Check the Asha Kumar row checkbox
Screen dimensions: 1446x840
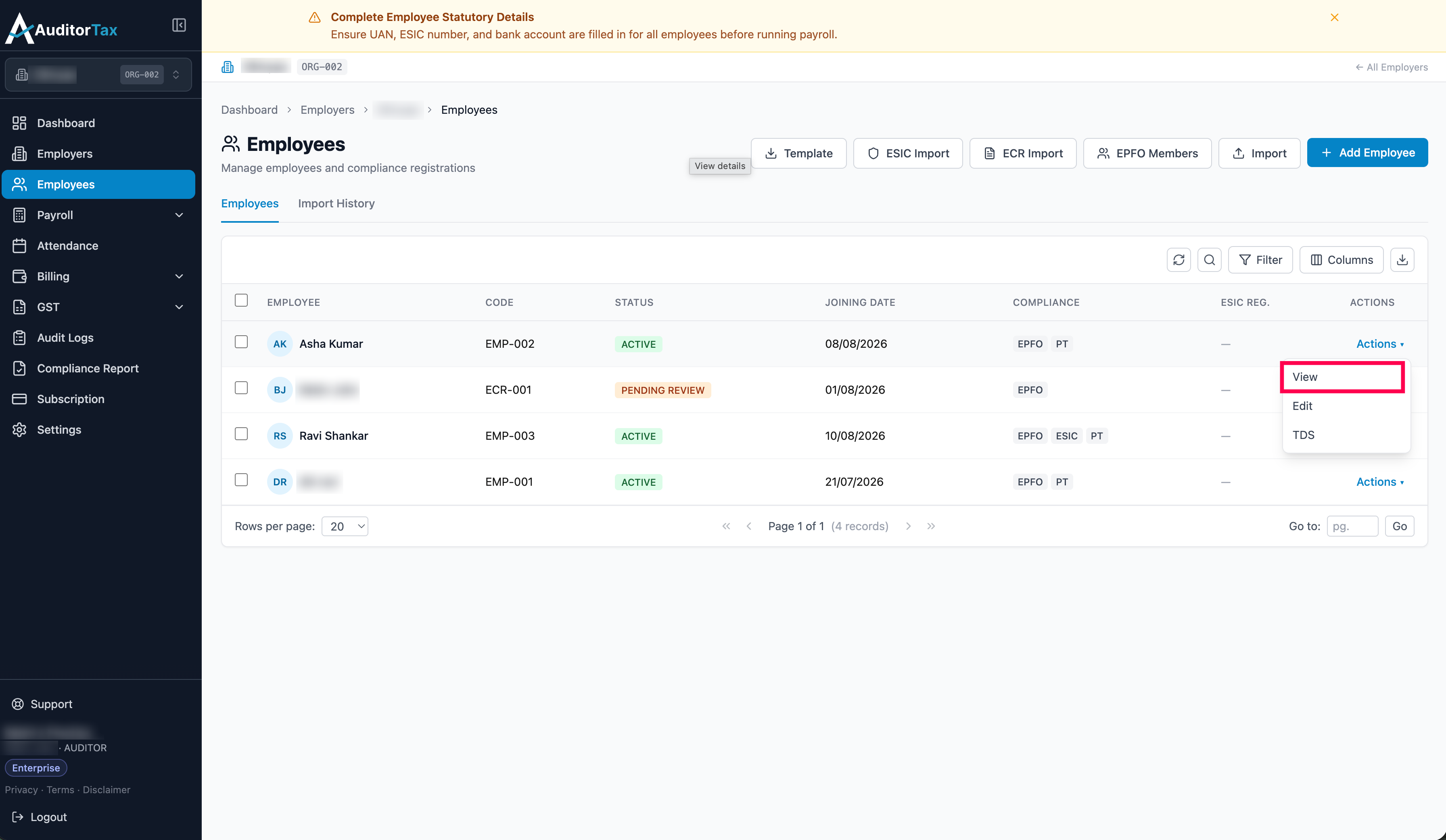[x=241, y=342]
